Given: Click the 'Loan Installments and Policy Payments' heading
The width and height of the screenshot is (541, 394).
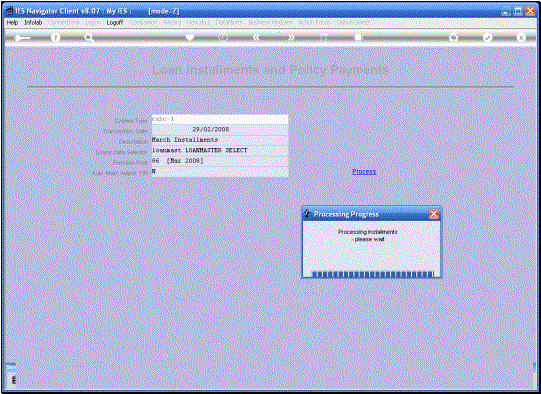Looking at the screenshot, I should pos(270,70).
